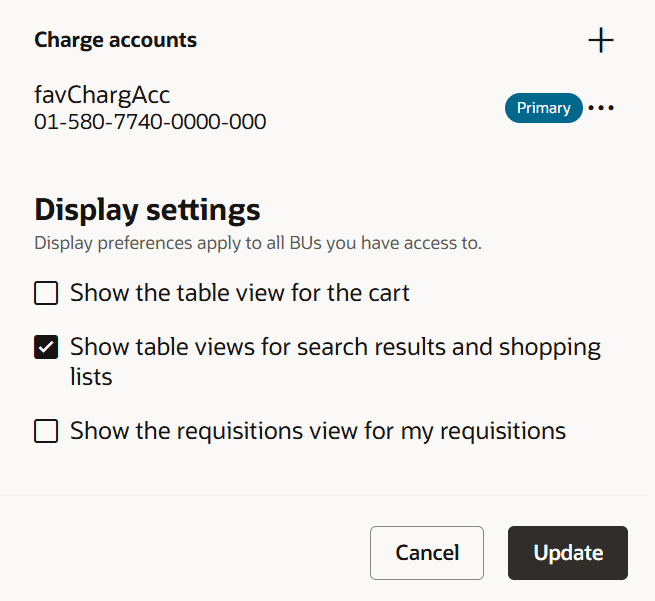The image size is (655, 601).
Task: Tick the requisitions view checkbox
Action: tap(46, 431)
